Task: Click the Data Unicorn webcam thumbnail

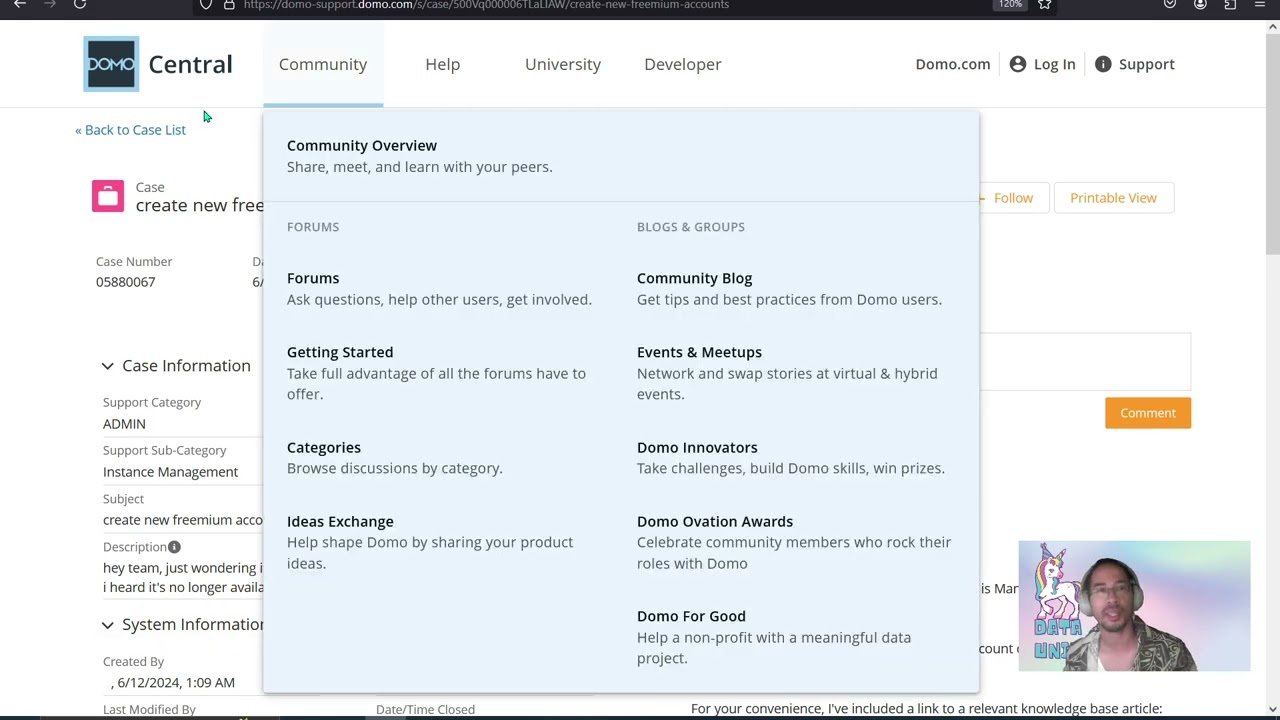Action: tap(1134, 606)
